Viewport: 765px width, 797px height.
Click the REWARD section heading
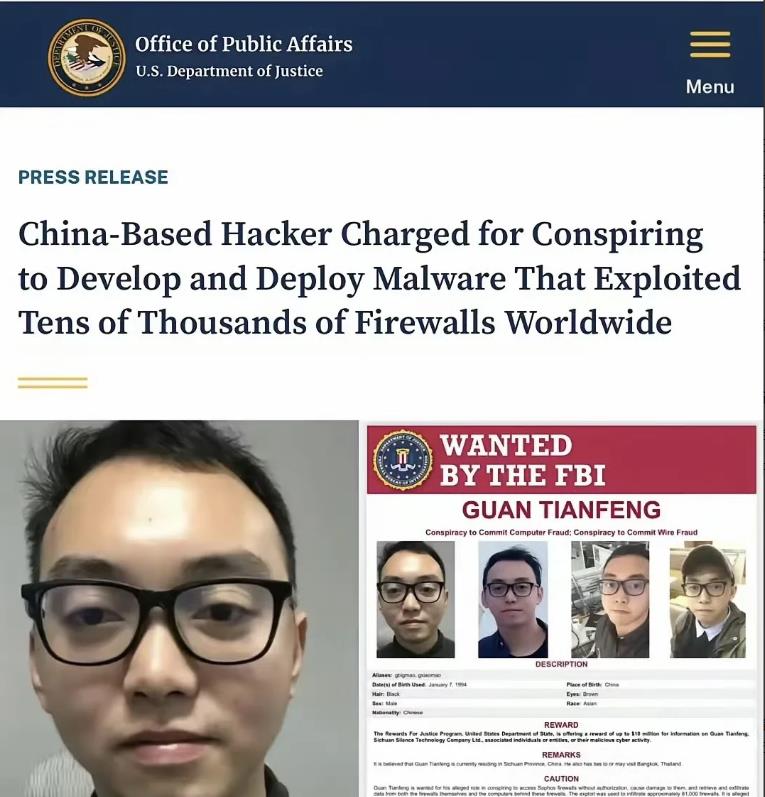tap(561, 725)
